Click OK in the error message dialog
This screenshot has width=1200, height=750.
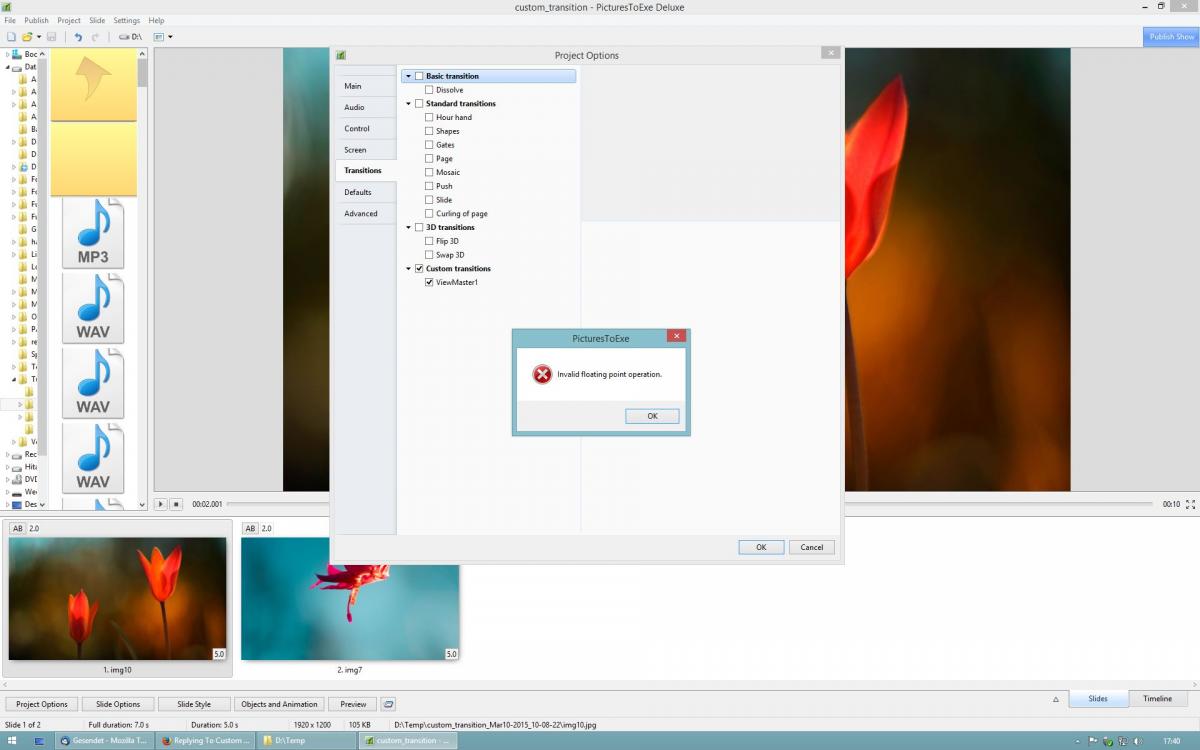pos(652,416)
